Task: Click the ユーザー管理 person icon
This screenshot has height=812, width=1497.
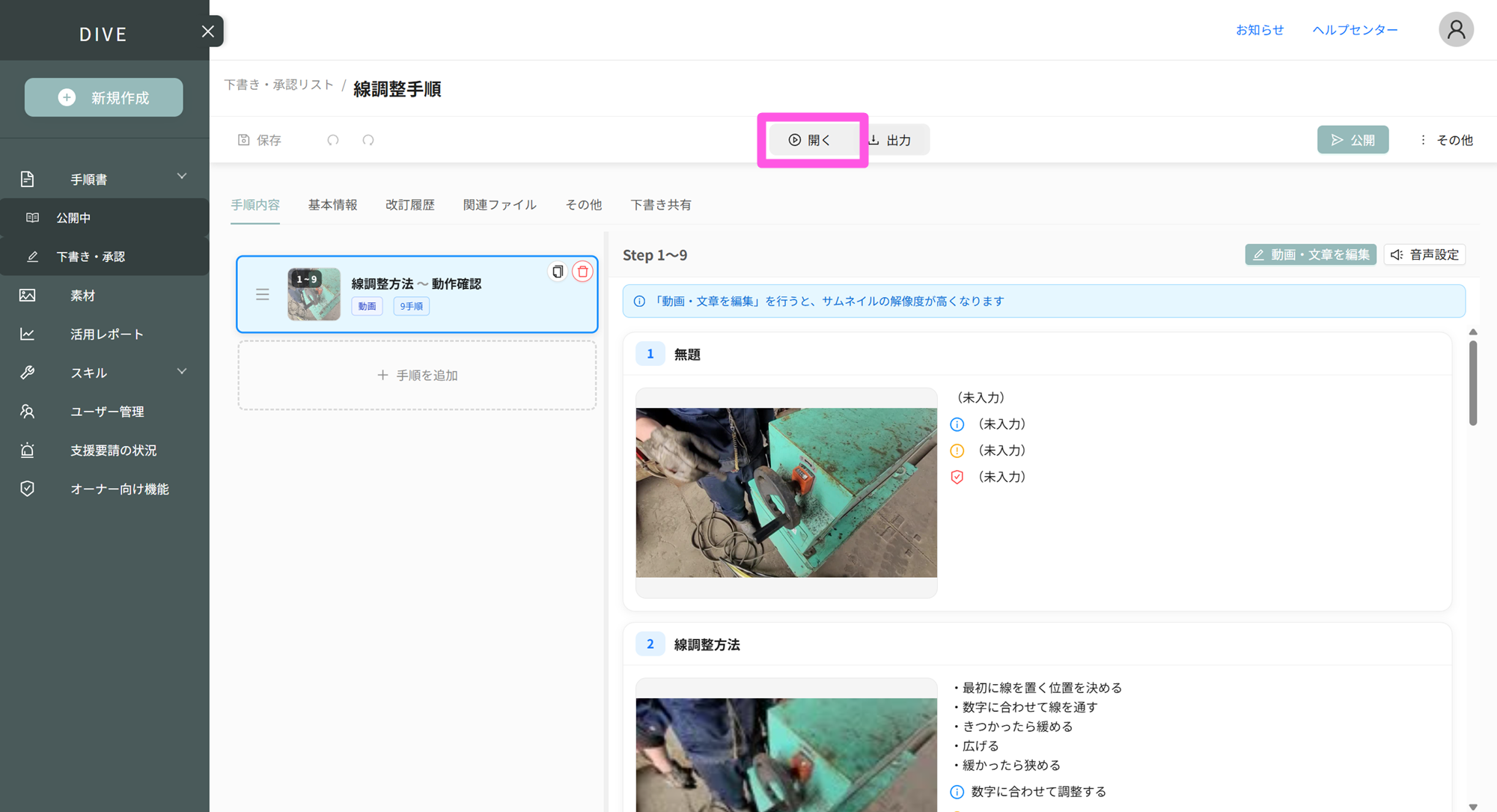Action: 28,412
